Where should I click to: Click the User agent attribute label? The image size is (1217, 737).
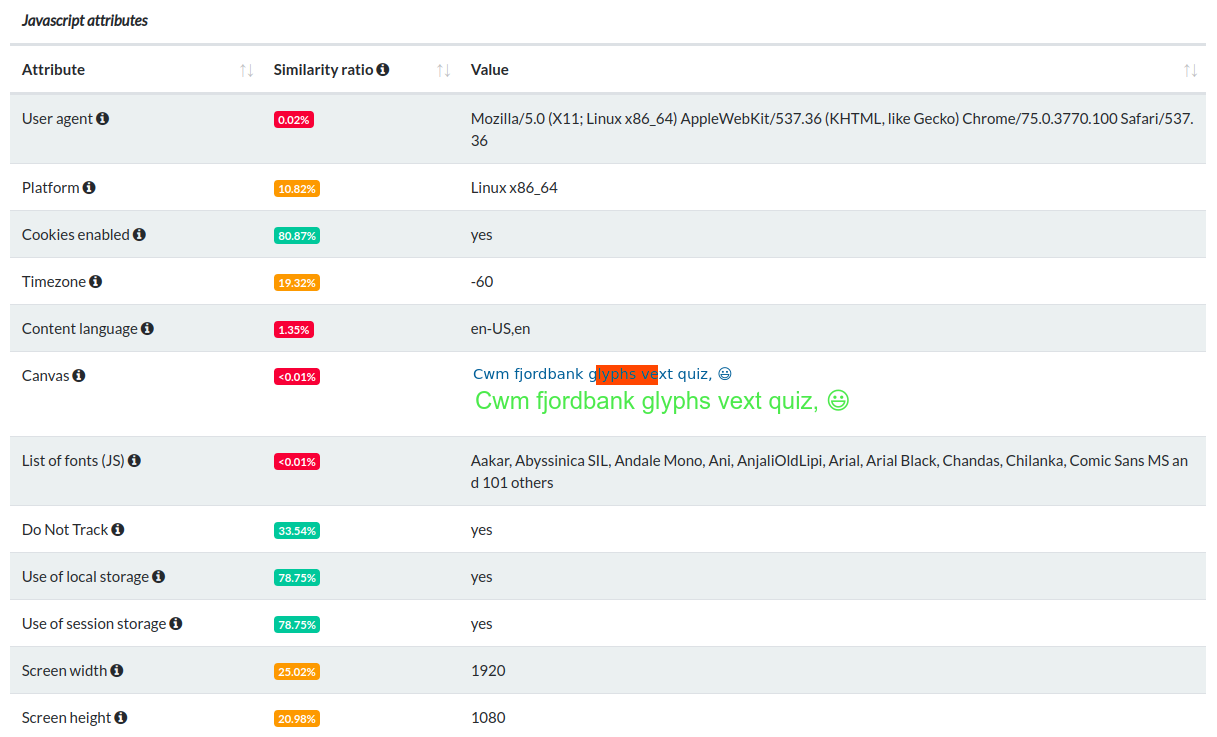[x=57, y=118]
